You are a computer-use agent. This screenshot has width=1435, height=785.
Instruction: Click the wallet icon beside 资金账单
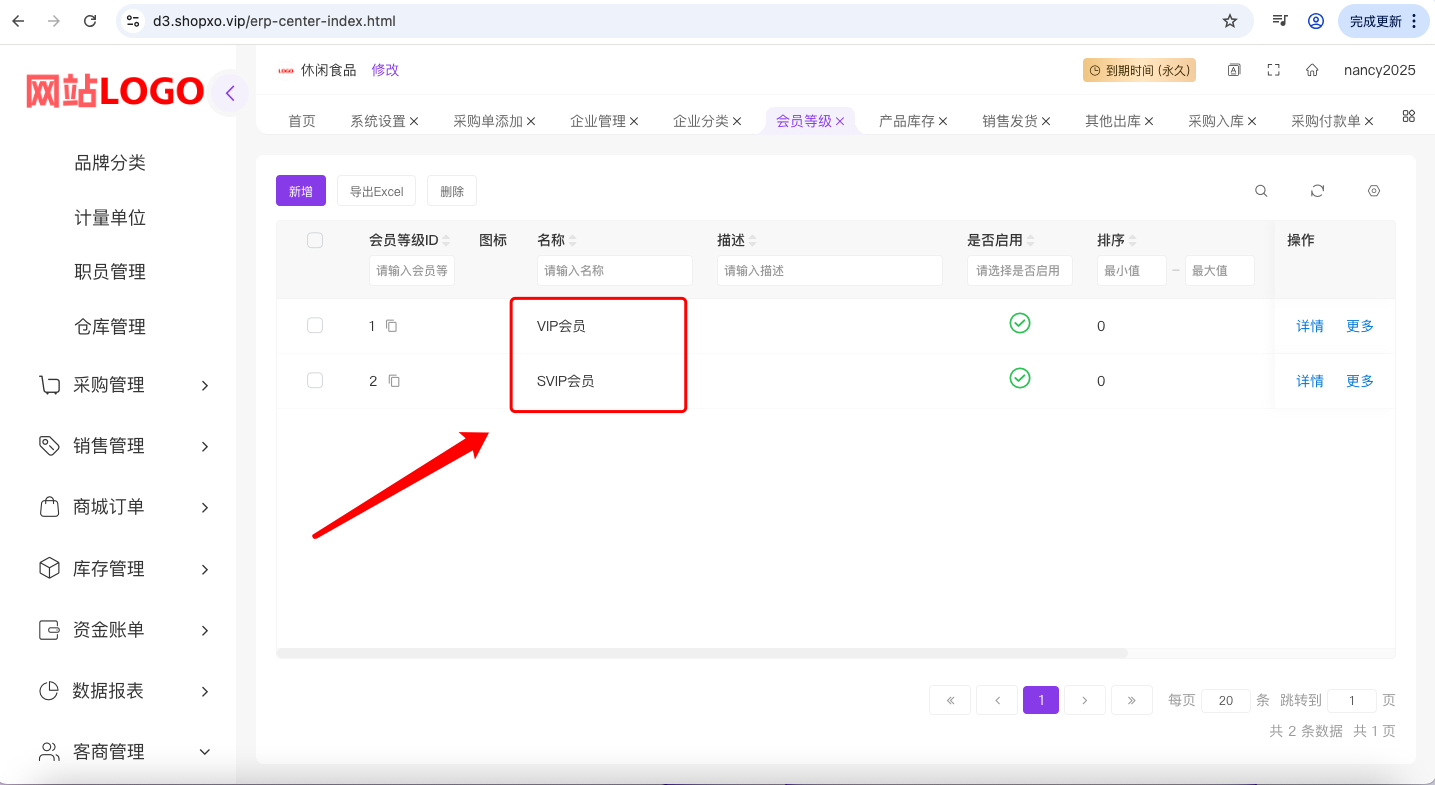click(x=49, y=630)
